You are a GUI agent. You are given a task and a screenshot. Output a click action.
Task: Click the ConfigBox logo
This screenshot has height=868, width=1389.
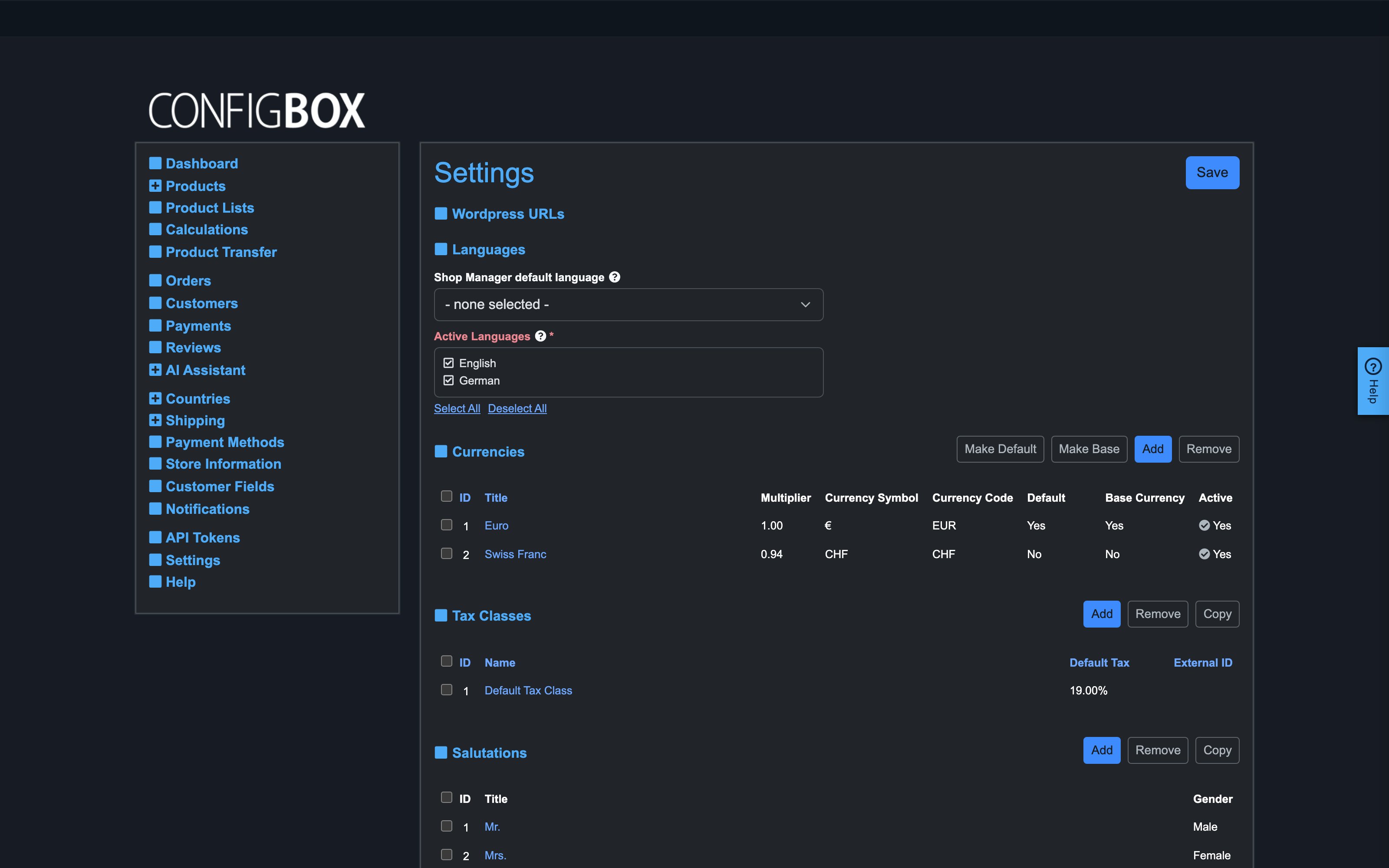tap(257, 110)
